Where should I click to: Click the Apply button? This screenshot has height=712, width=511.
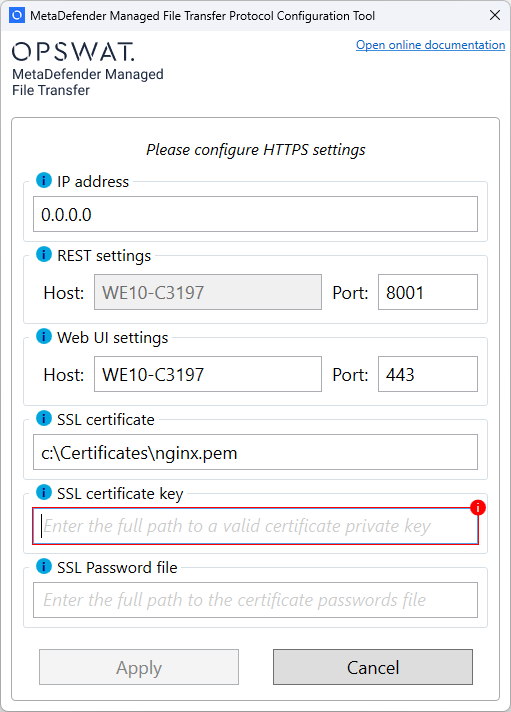pyautogui.click(x=139, y=667)
